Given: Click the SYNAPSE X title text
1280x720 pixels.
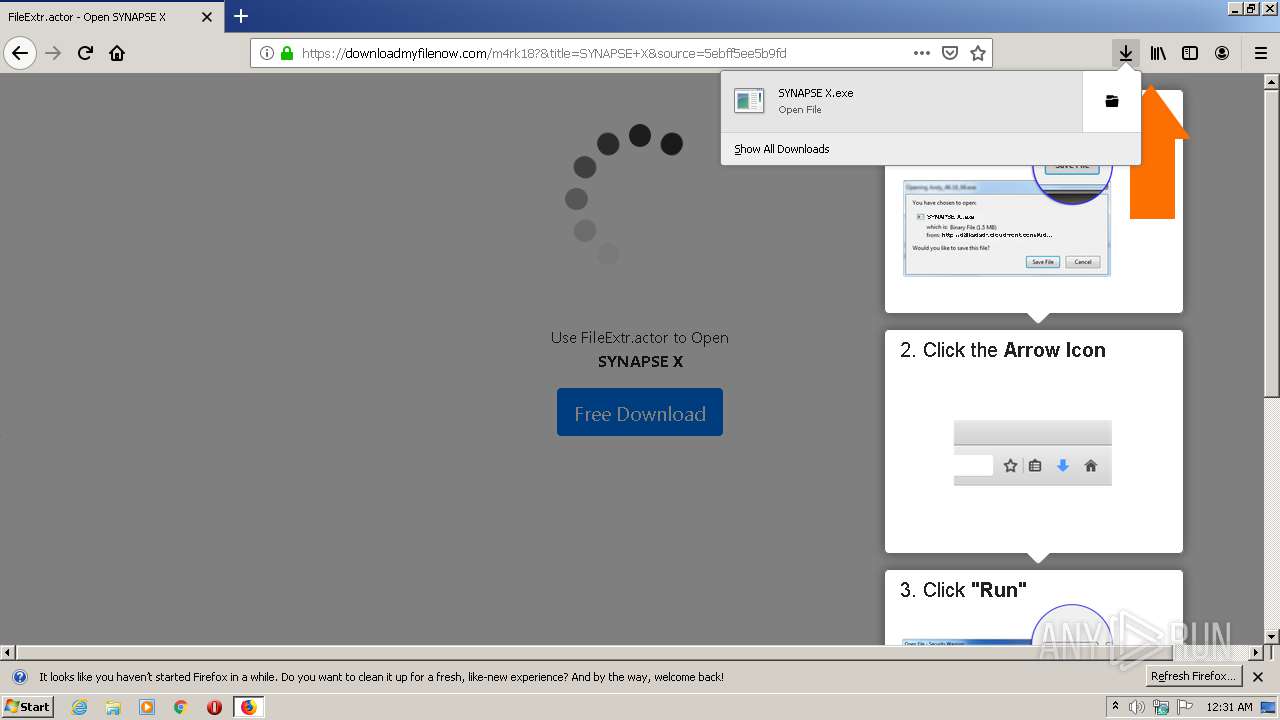Looking at the screenshot, I should (640, 361).
